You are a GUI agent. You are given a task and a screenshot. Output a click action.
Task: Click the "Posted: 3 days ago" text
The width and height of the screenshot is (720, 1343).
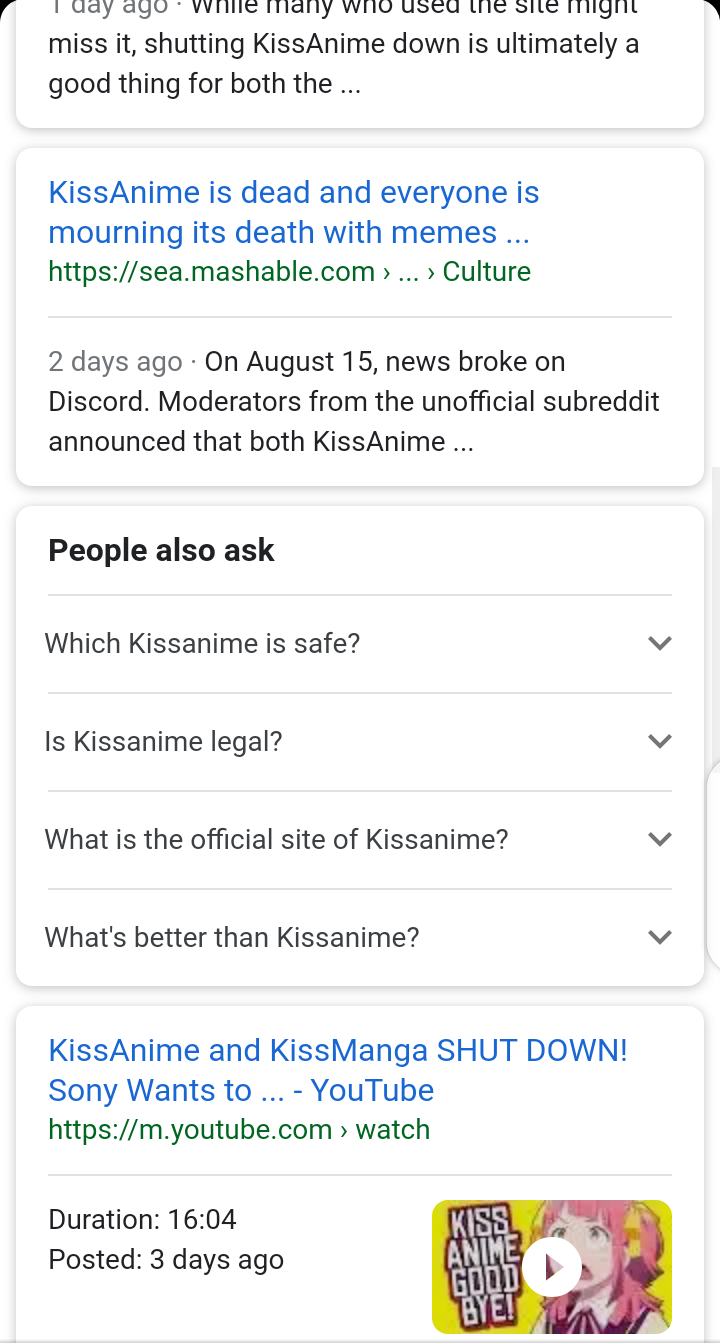click(166, 1260)
